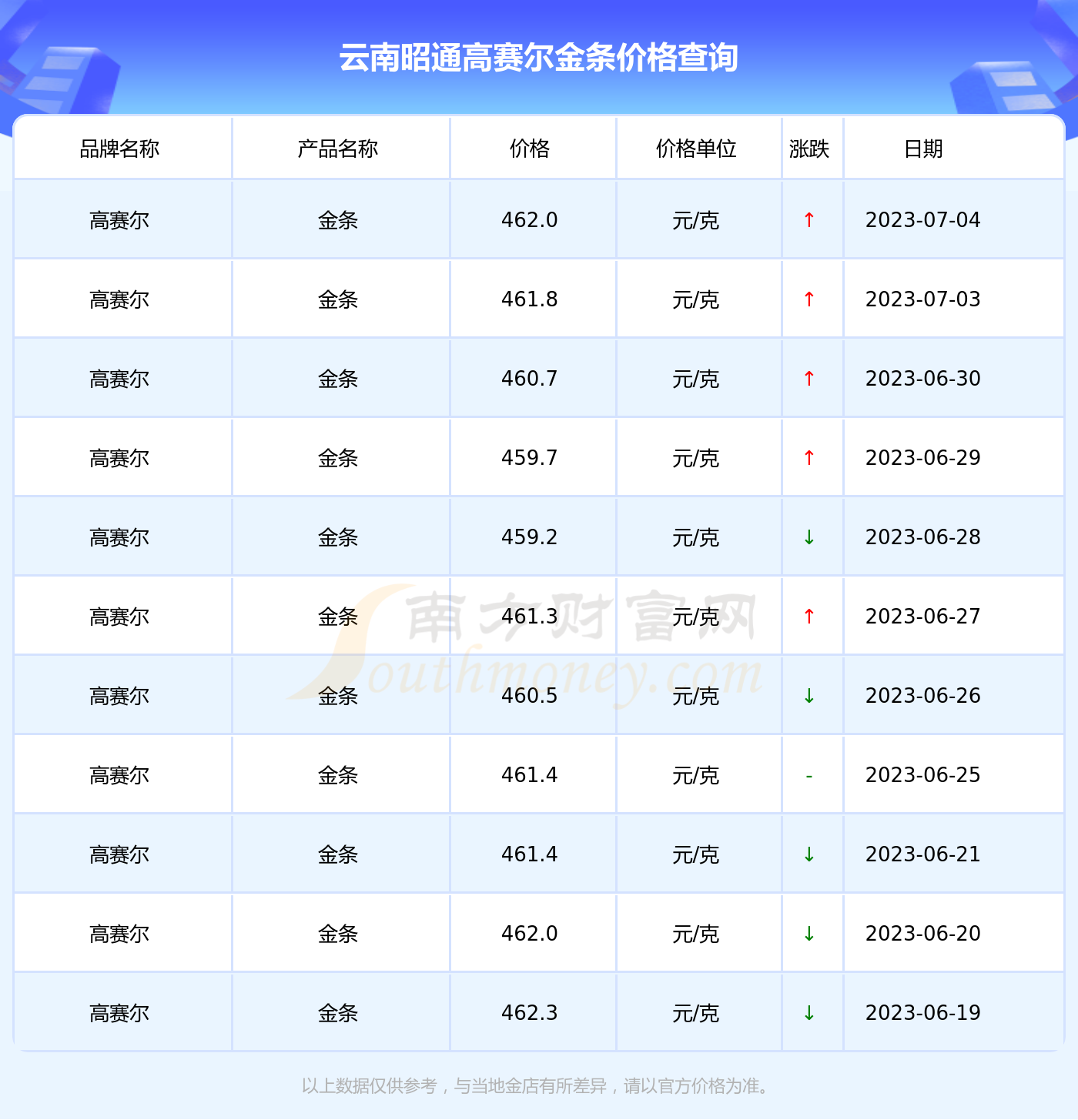This screenshot has height=1120, width=1078.
Task: Click the dash change marker for 2023-06-25
Action: [x=808, y=776]
